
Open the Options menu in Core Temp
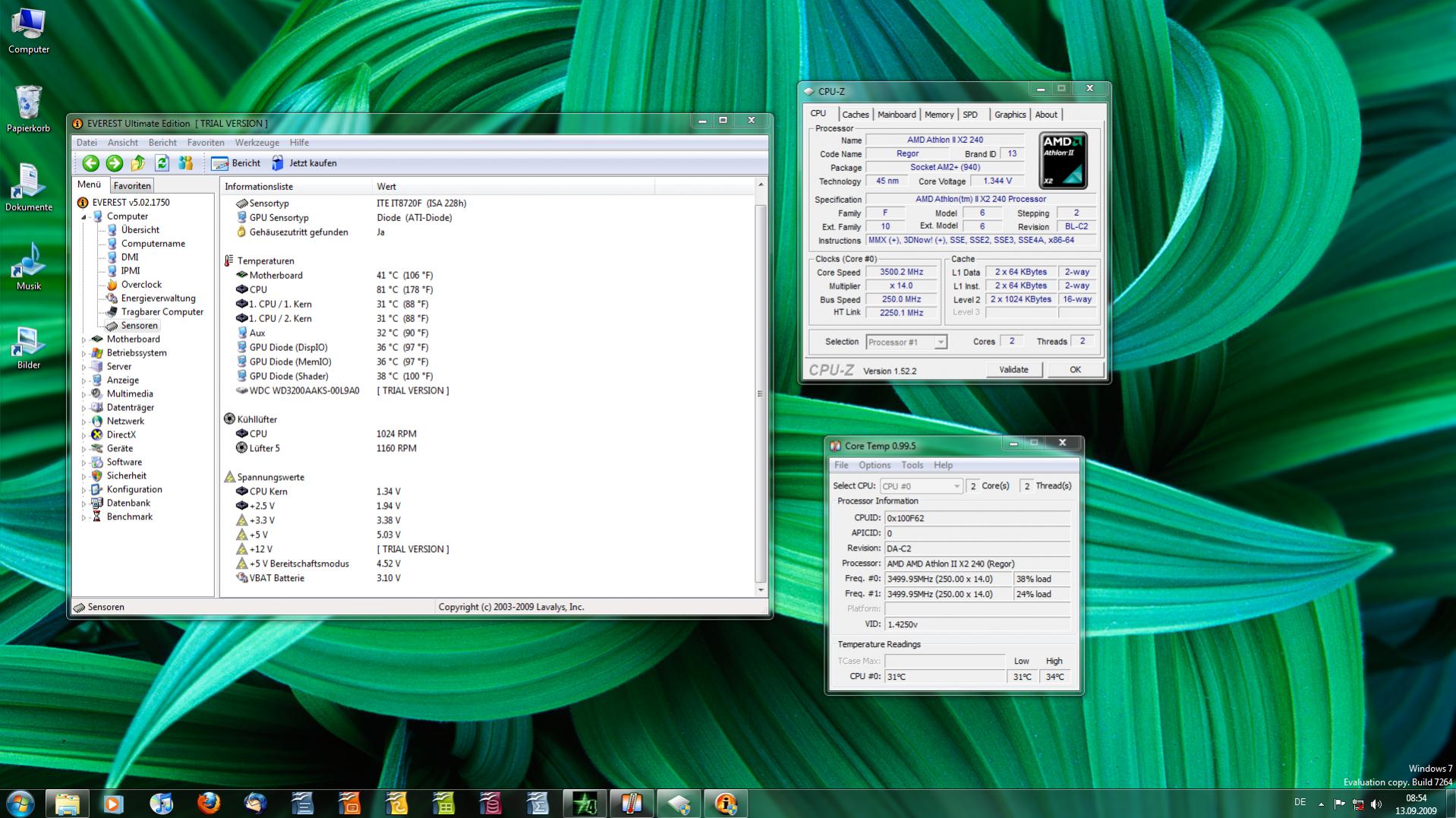point(874,465)
